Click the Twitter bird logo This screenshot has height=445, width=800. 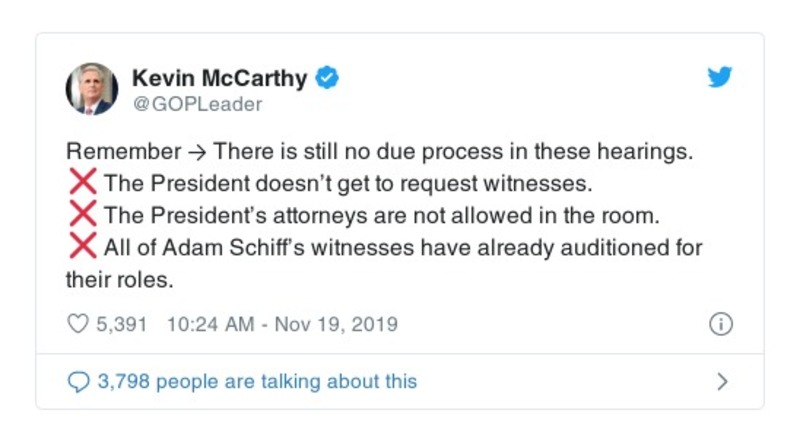720,77
